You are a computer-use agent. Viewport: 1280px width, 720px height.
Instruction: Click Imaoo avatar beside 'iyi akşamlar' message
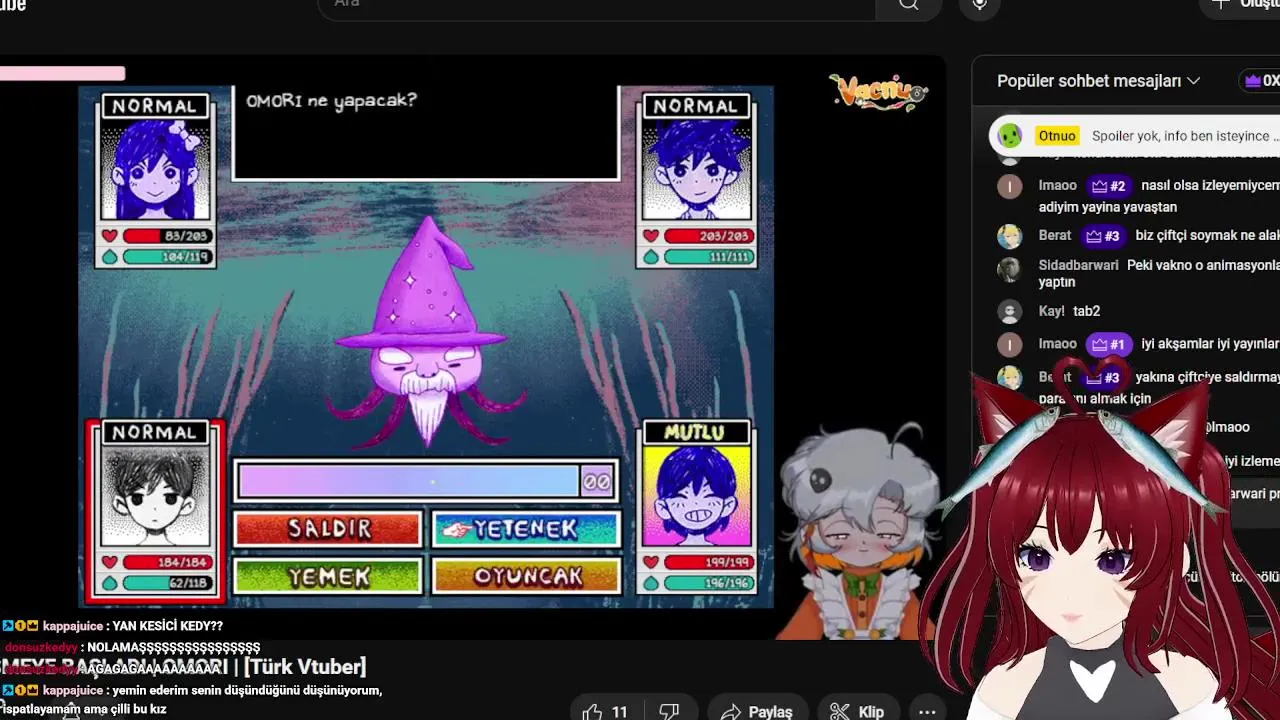pyautogui.click(x=1009, y=345)
